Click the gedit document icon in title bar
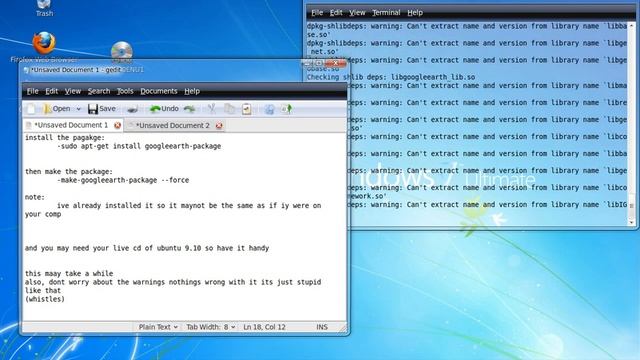Image resolution: width=640 pixels, height=360 pixels. pyautogui.click(x=27, y=70)
